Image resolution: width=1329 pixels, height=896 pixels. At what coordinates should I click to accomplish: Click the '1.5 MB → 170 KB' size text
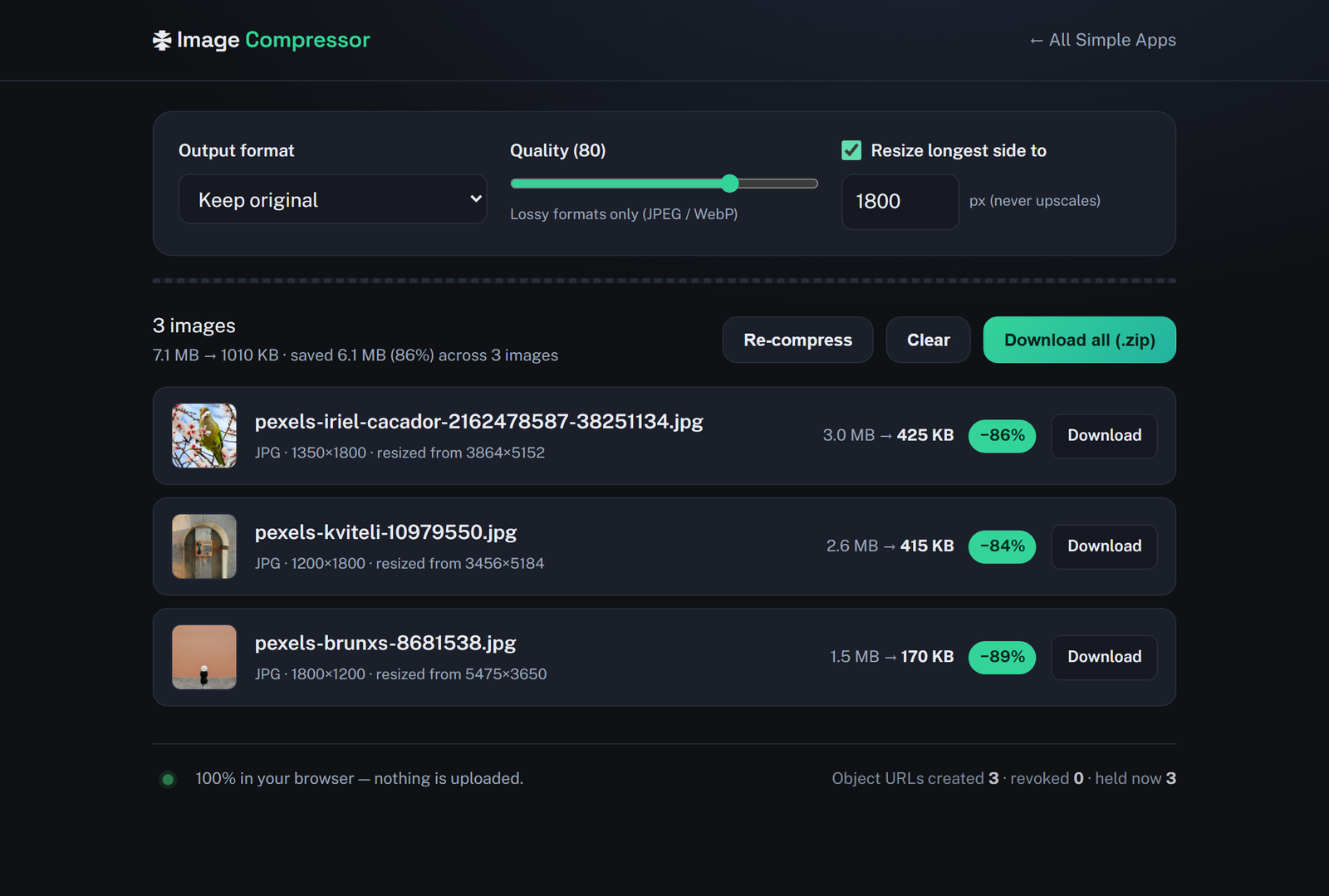point(892,657)
